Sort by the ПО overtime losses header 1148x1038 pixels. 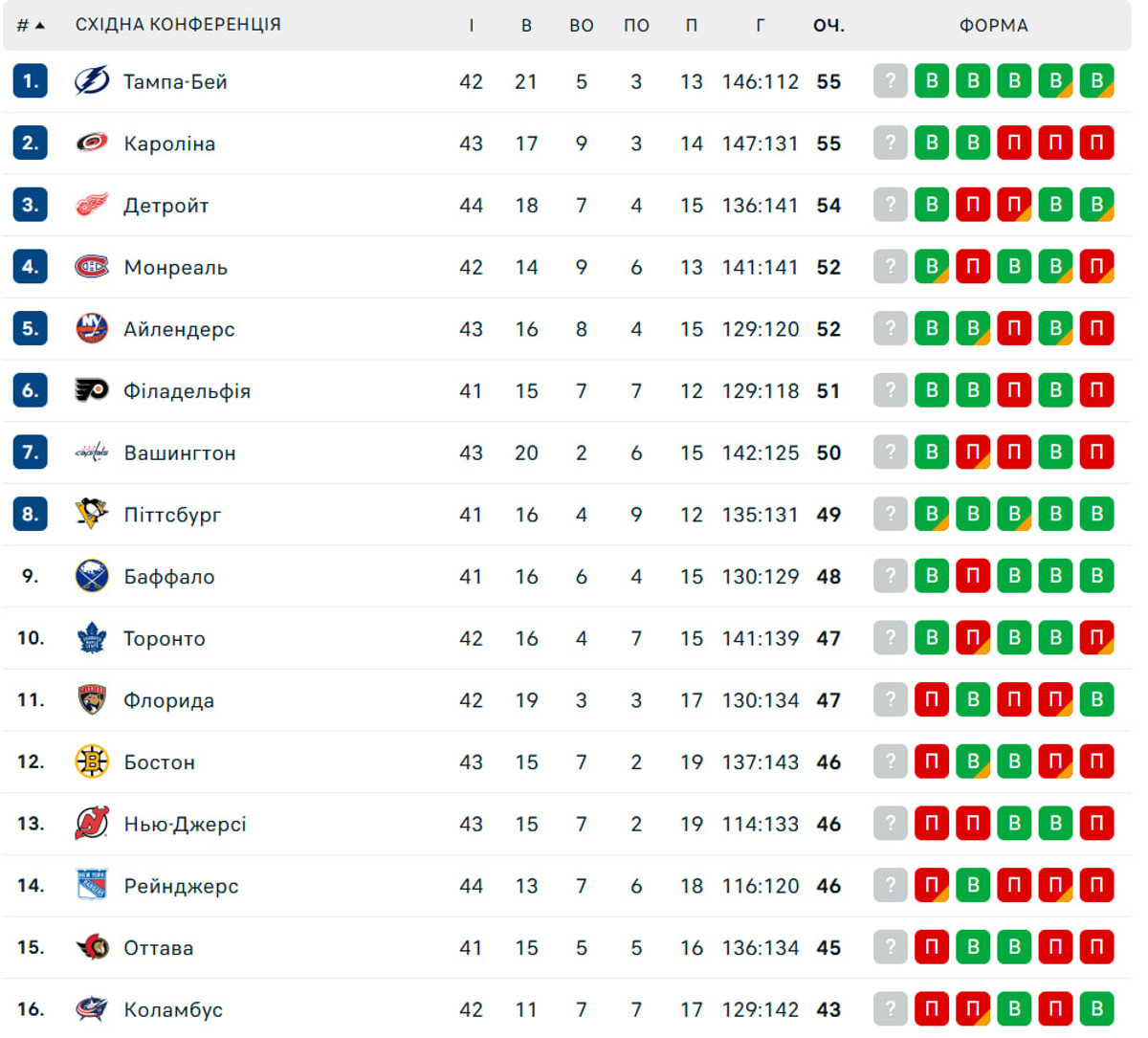point(636,26)
